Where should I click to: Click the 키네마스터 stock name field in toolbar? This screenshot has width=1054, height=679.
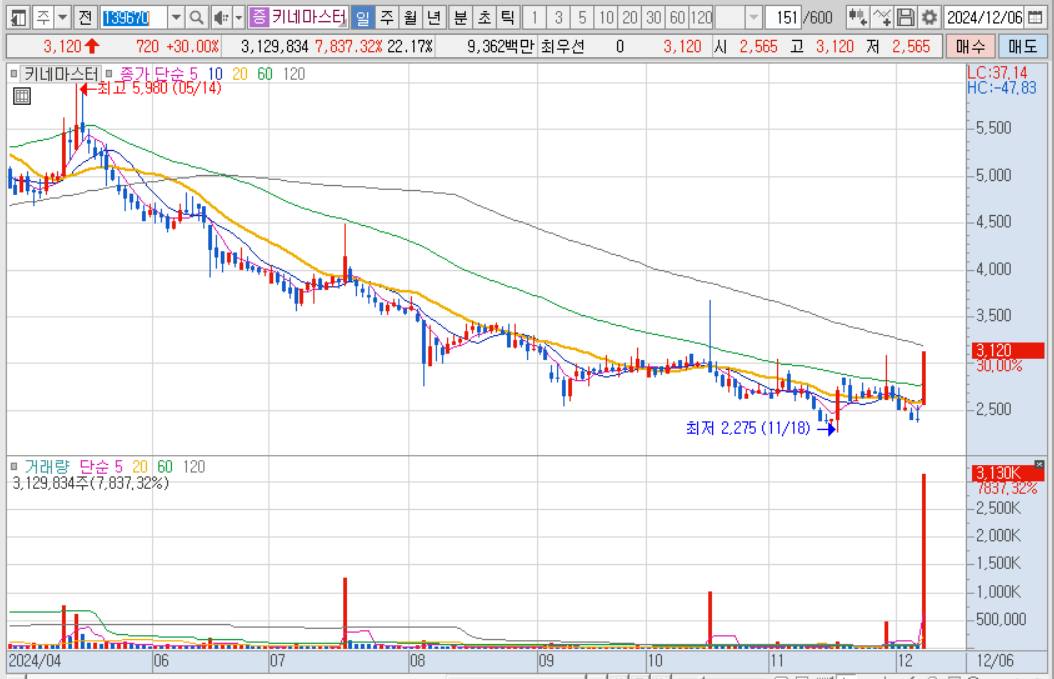click(309, 17)
